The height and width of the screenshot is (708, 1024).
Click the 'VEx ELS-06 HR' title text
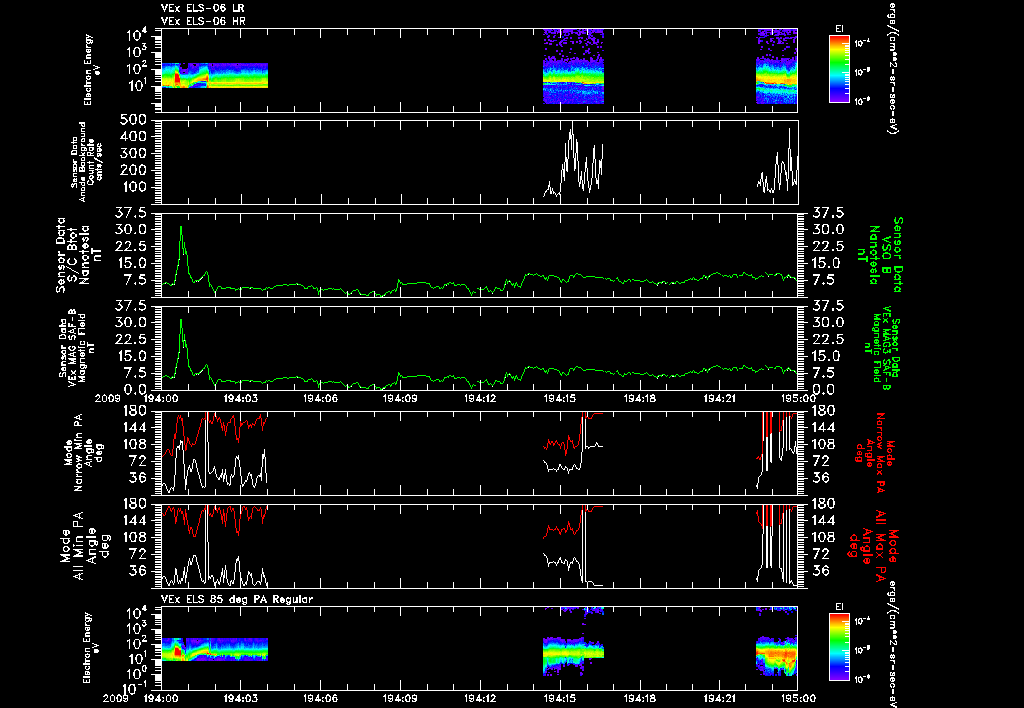203,22
